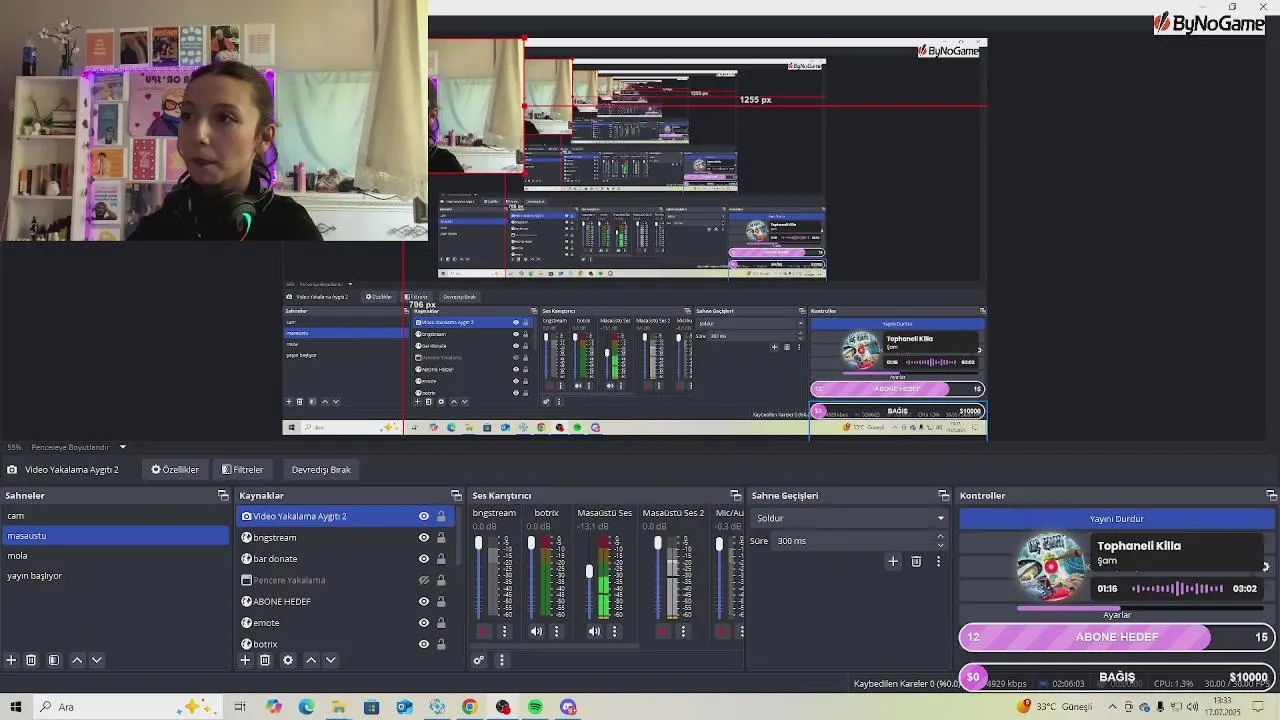Click Masaüstü Ses volume fader handle
Viewport: 1280px width, 720px height.
point(589,571)
